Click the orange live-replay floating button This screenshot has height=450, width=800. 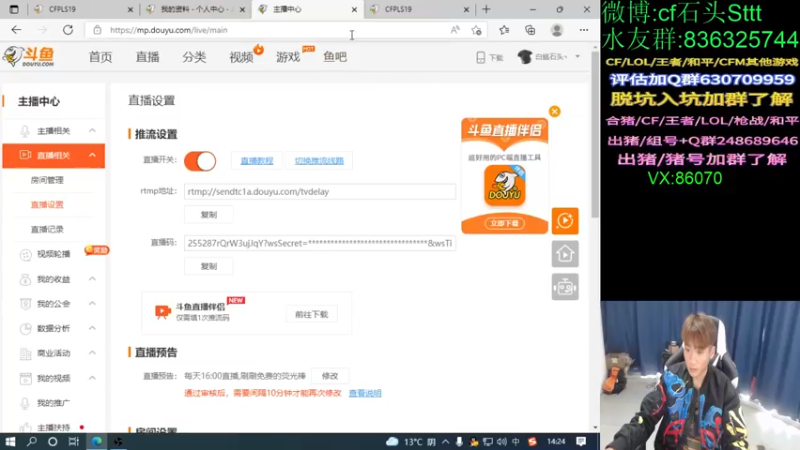[565, 221]
